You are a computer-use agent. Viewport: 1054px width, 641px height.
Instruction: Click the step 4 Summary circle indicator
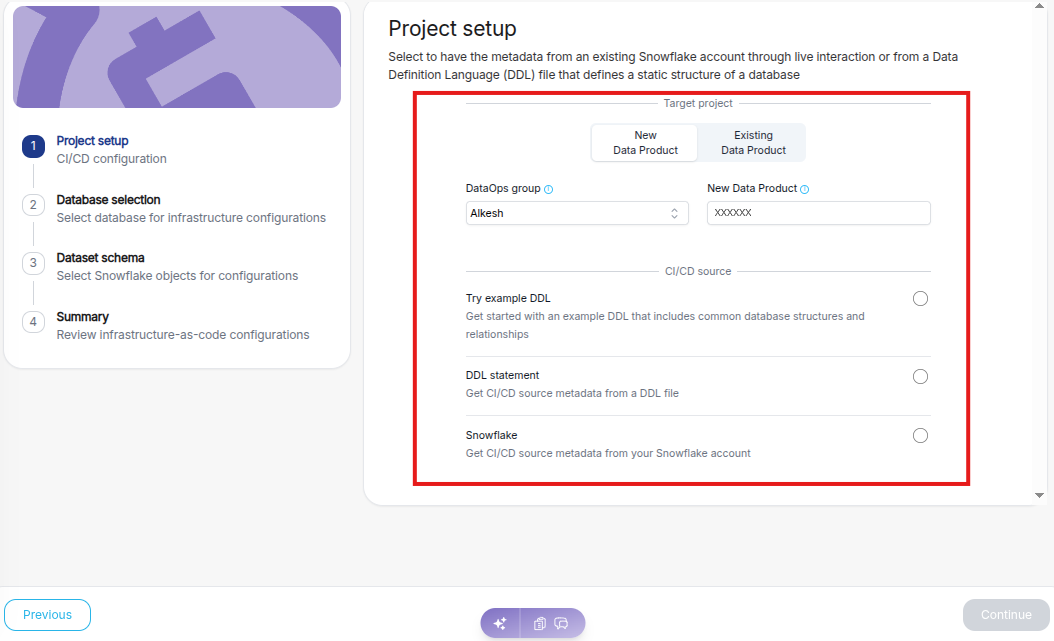click(x=33, y=322)
